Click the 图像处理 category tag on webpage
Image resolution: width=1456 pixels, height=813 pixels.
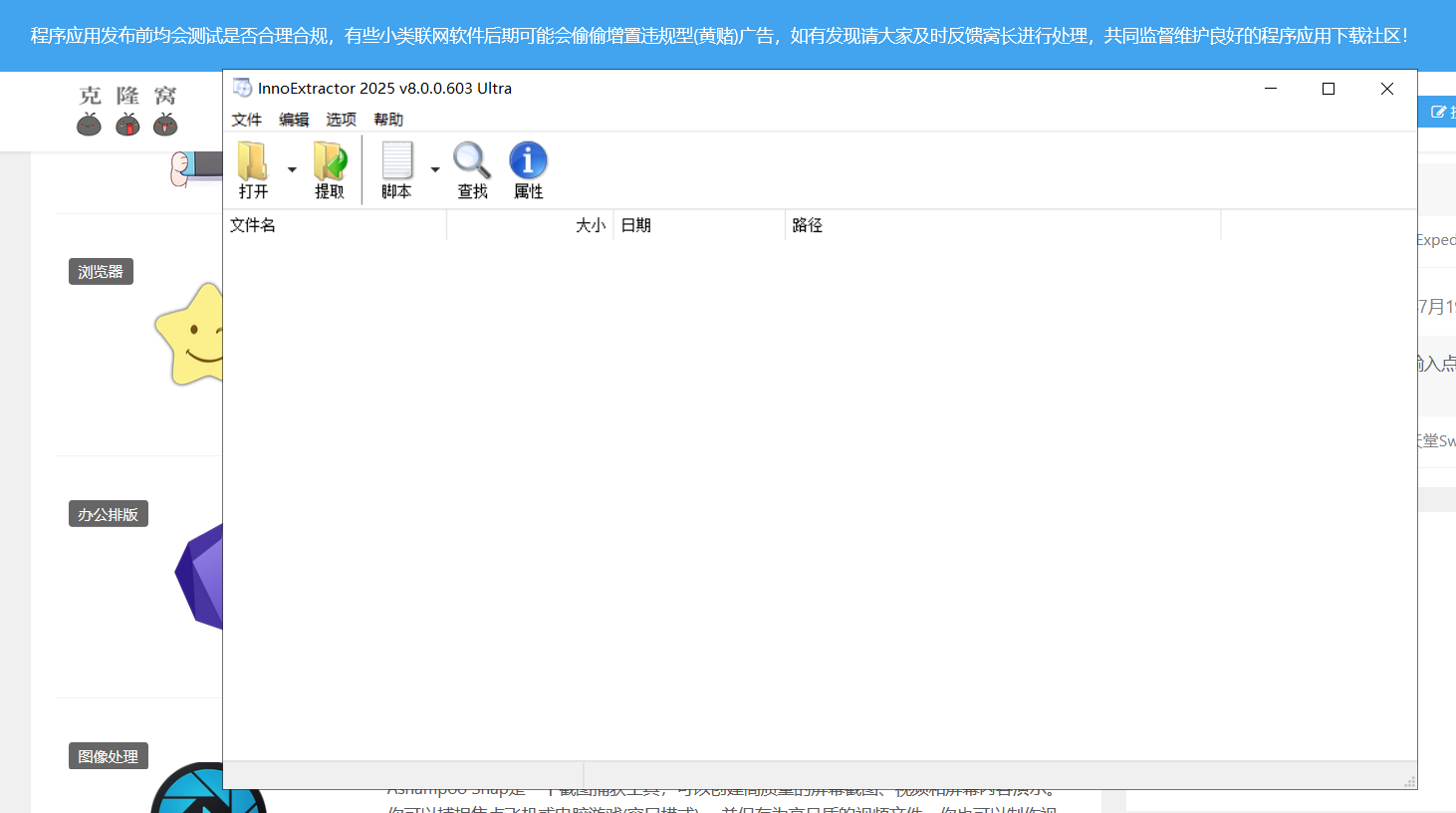tap(109, 756)
